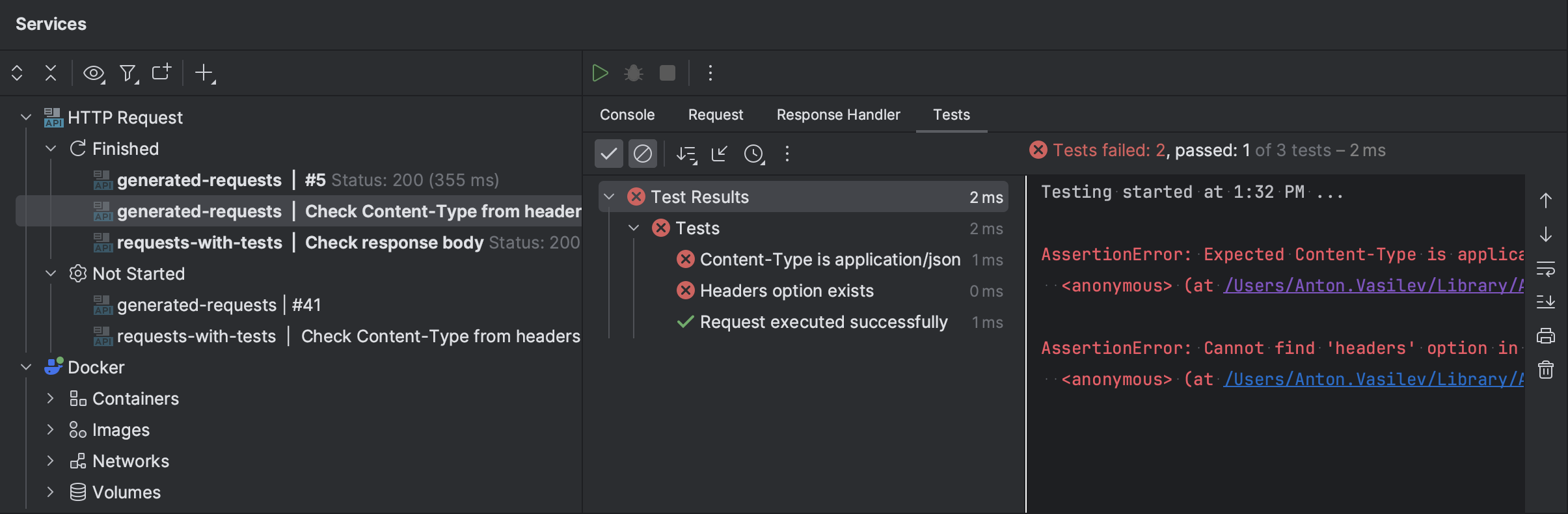Run the HTTP request with green play icon
1568x514 pixels.
[600, 73]
